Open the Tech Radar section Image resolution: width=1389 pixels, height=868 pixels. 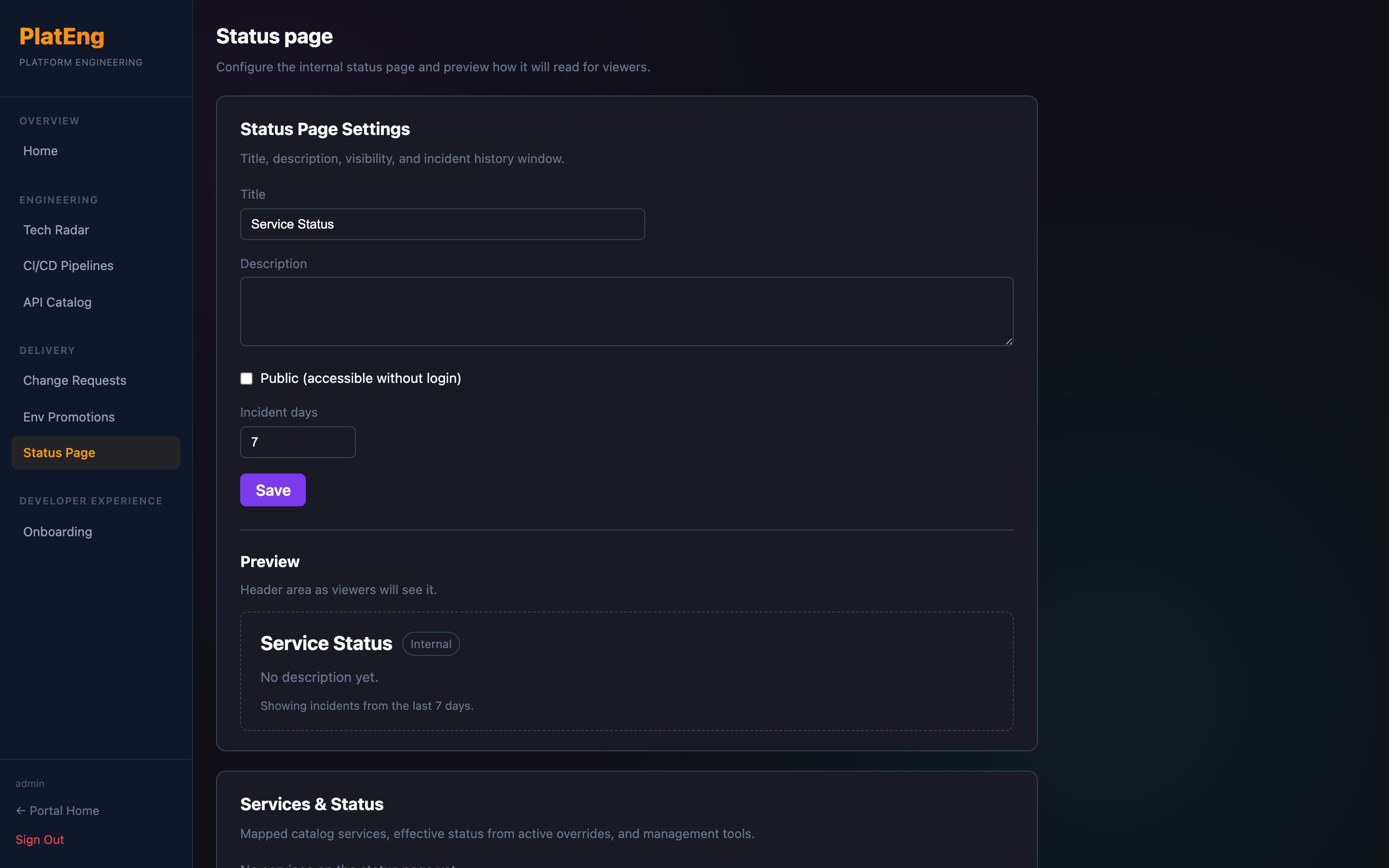[56, 230]
